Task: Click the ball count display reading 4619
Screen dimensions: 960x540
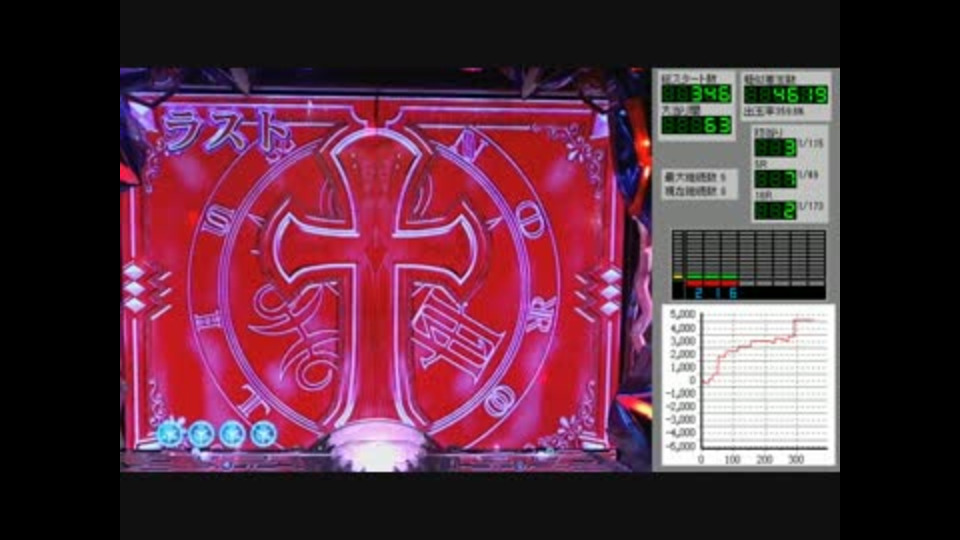Action: point(786,94)
